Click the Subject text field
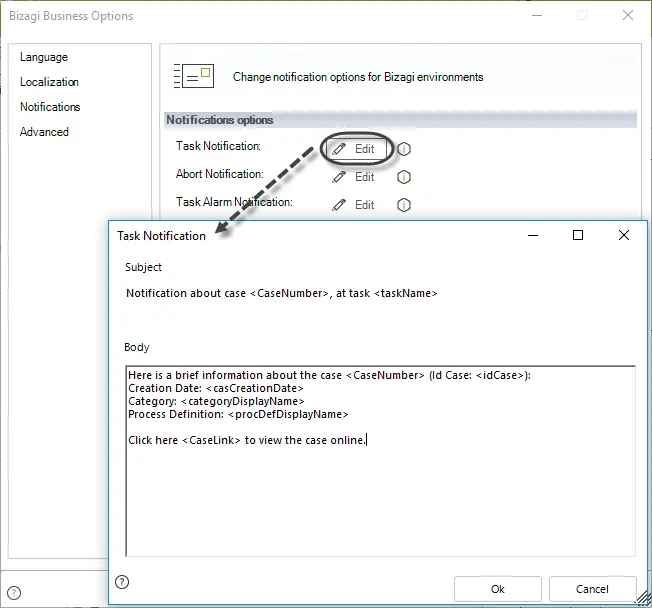The height and width of the screenshot is (608, 652). coord(380,293)
